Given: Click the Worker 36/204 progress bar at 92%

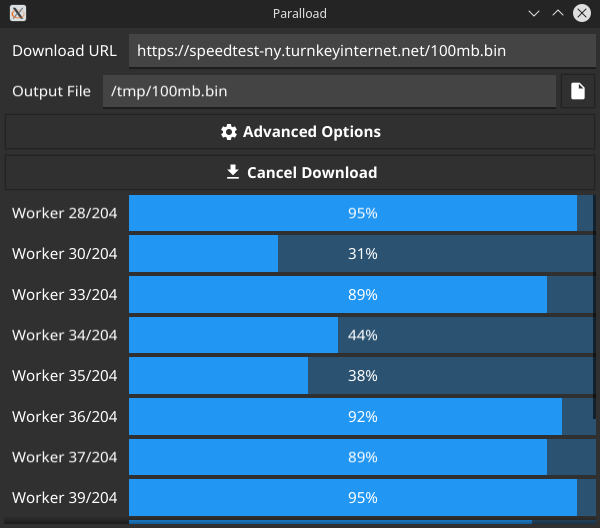Looking at the screenshot, I should pyautogui.click(x=362, y=417).
